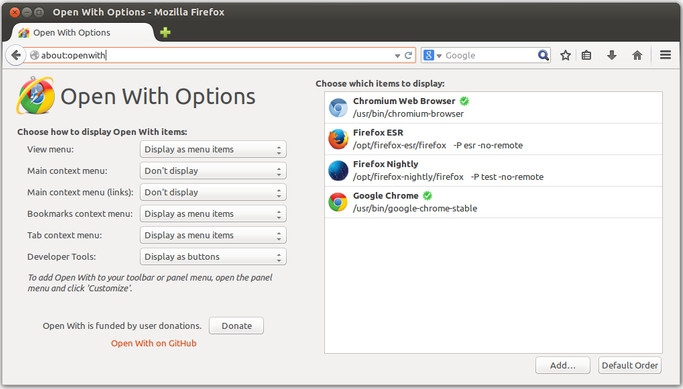Open the Tab context menu dropdown

213,235
